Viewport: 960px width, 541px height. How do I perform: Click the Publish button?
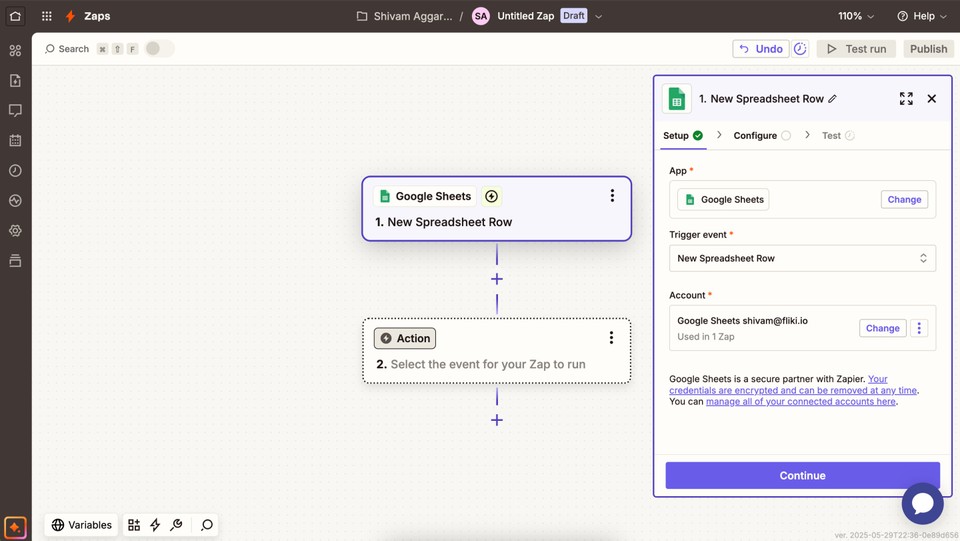[x=928, y=49]
